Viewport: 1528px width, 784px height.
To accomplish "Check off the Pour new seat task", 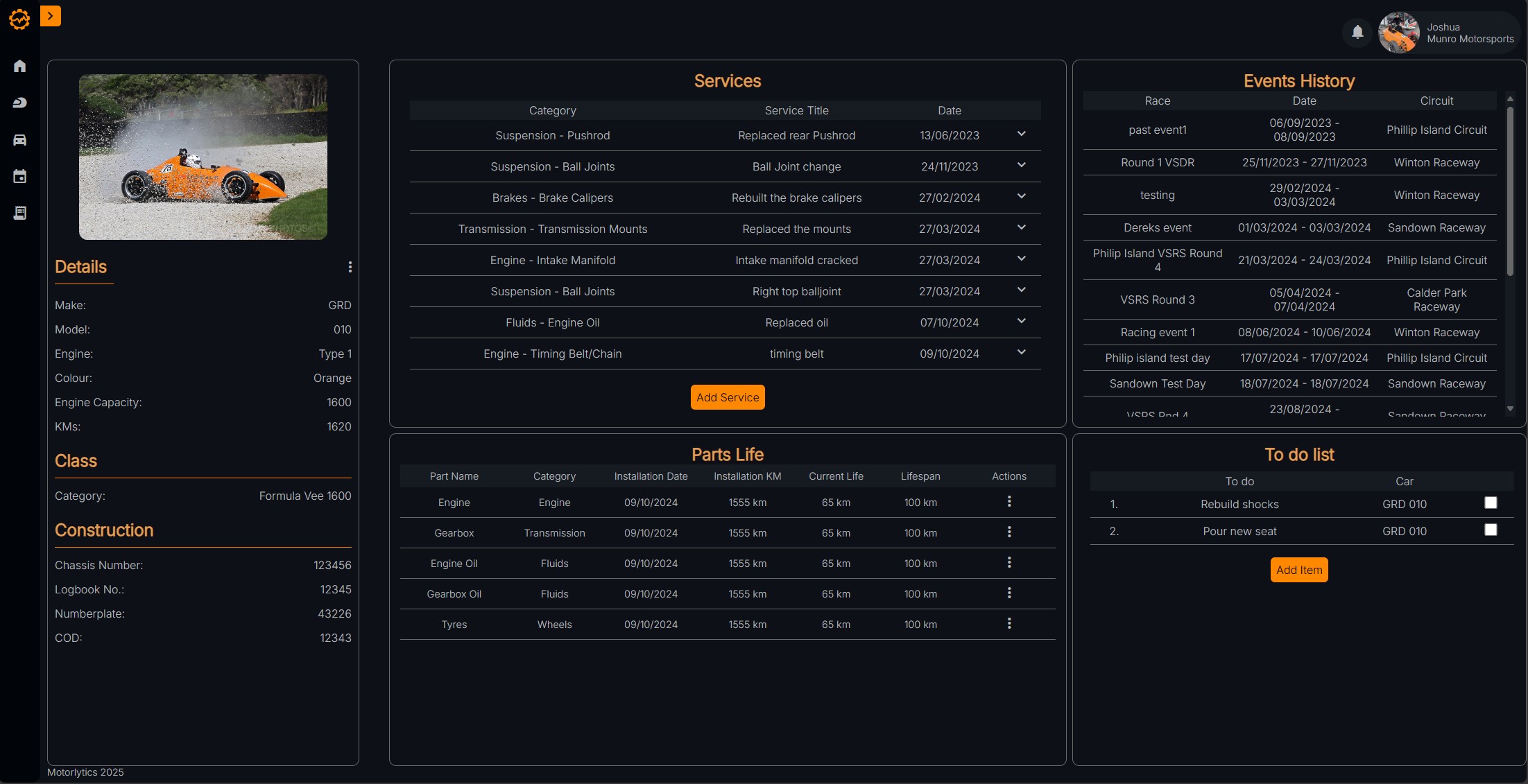I will pos(1491,530).
